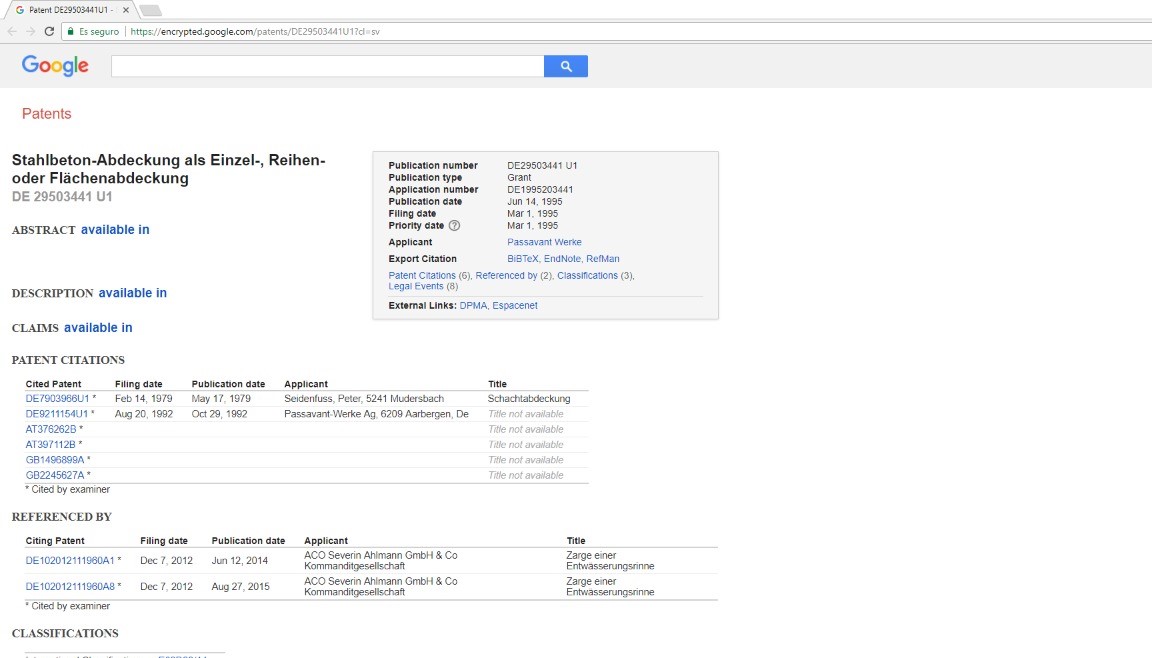The height and width of the screenshot is (658, 1152).
Task: Click the browser forward arrow
Action: click(x=30, y=32)
